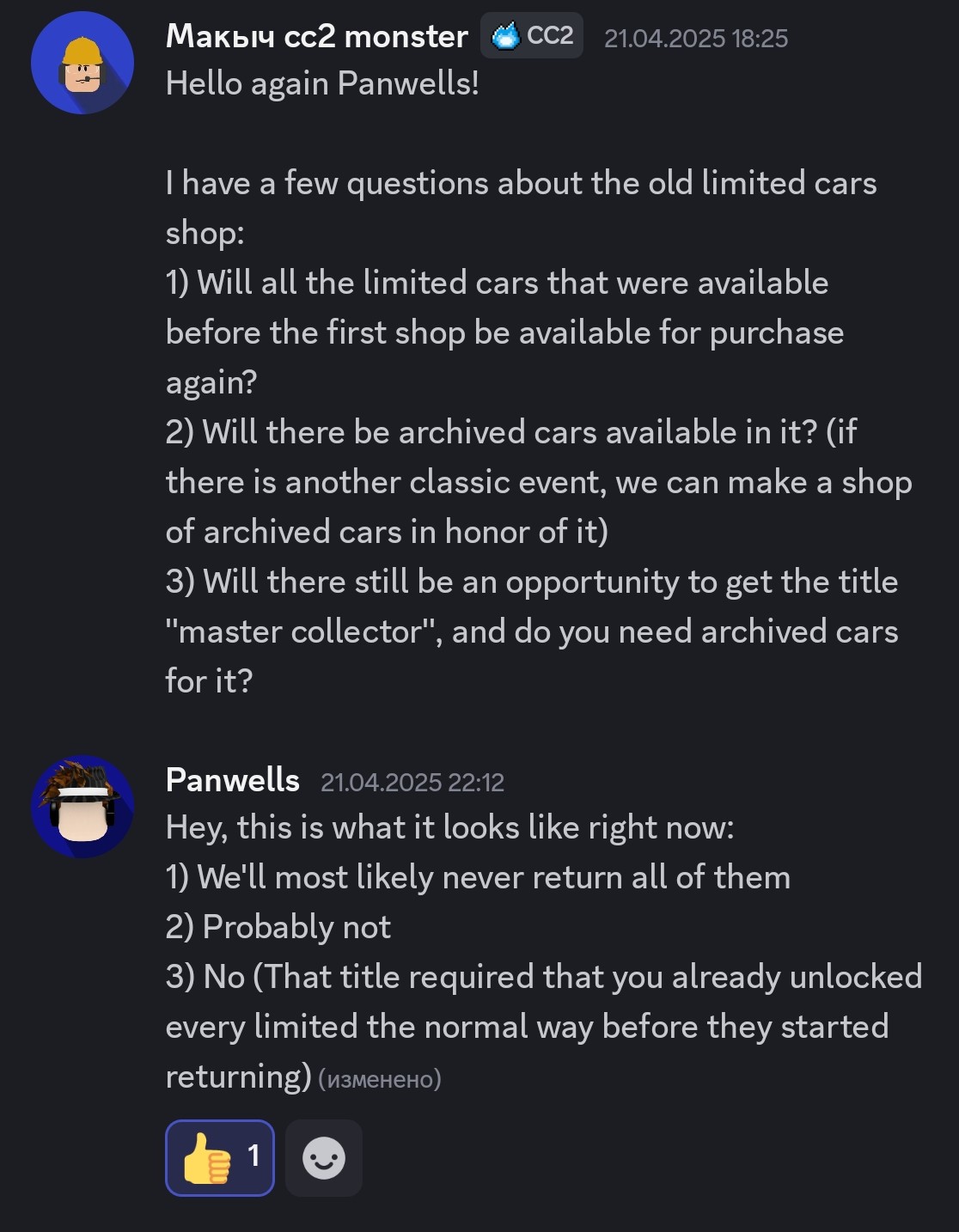Tap the 'We'll most likely never return' reply
Image resolution: width=959 pixels, height=1232 pixels.
(x=478, y=877)
